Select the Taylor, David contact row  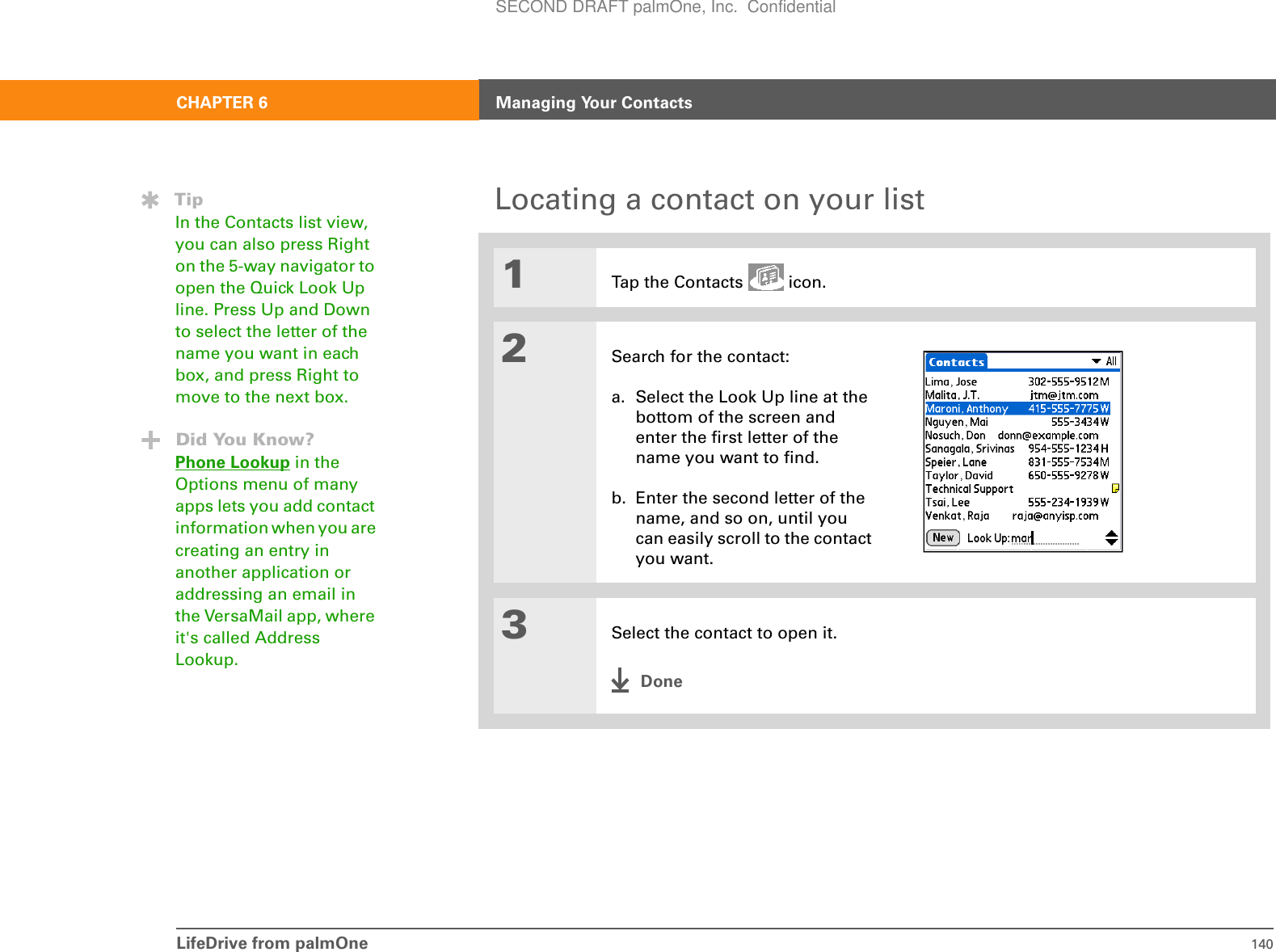(x=1017, y=475)
